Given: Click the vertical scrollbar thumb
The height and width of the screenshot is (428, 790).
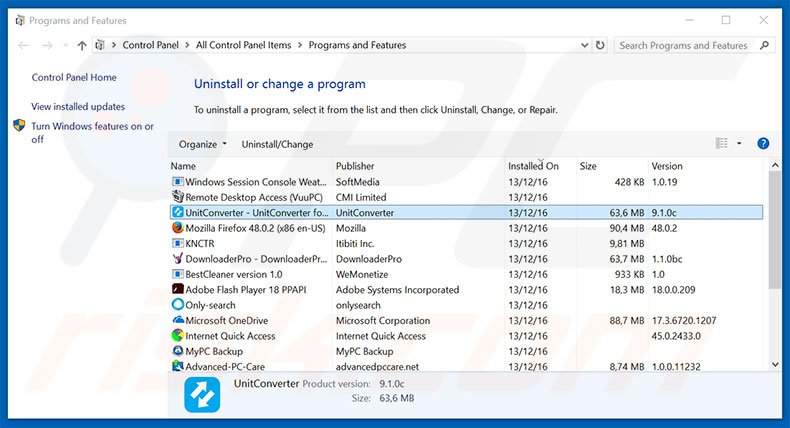Looking at the screenshot, I should [775, 230].
